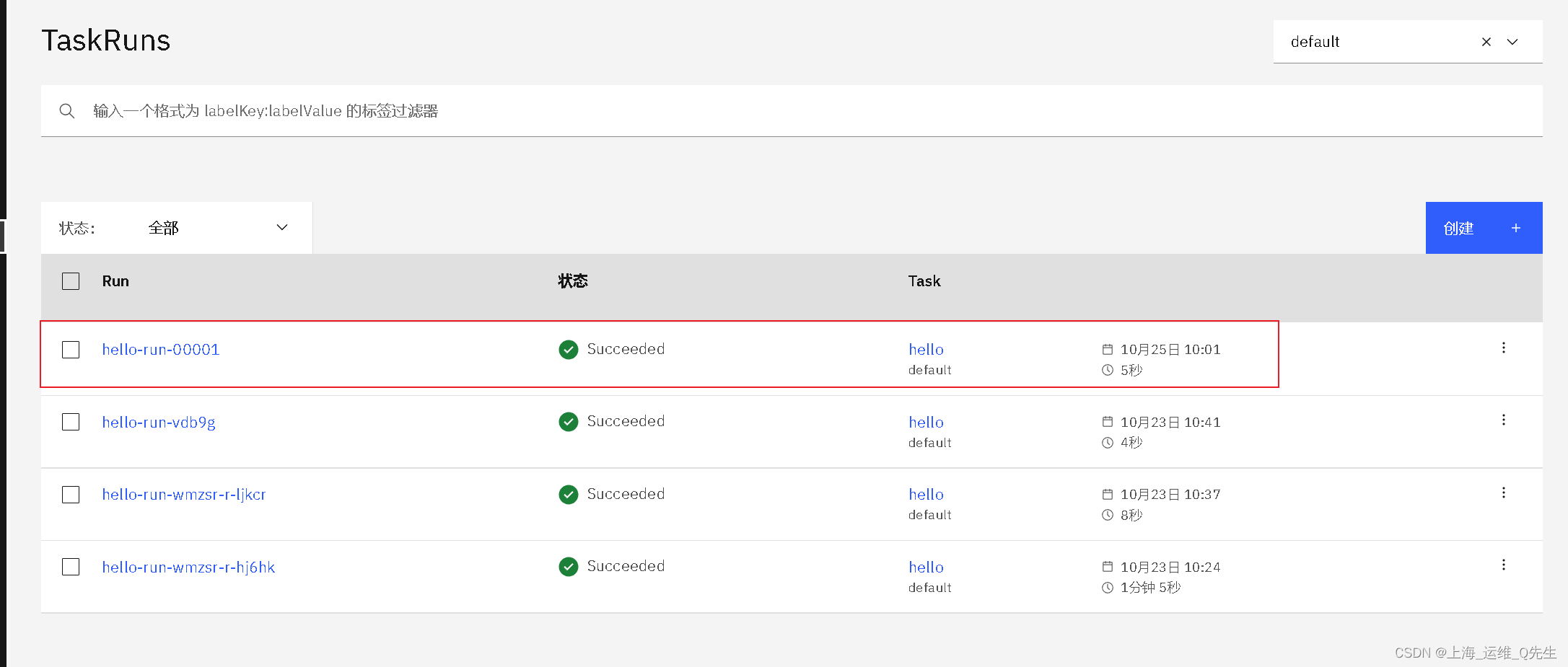Open the hello-run-wmzsr-r-hj6hk run link
The image size is (1568, 667).
coord(188,567)
